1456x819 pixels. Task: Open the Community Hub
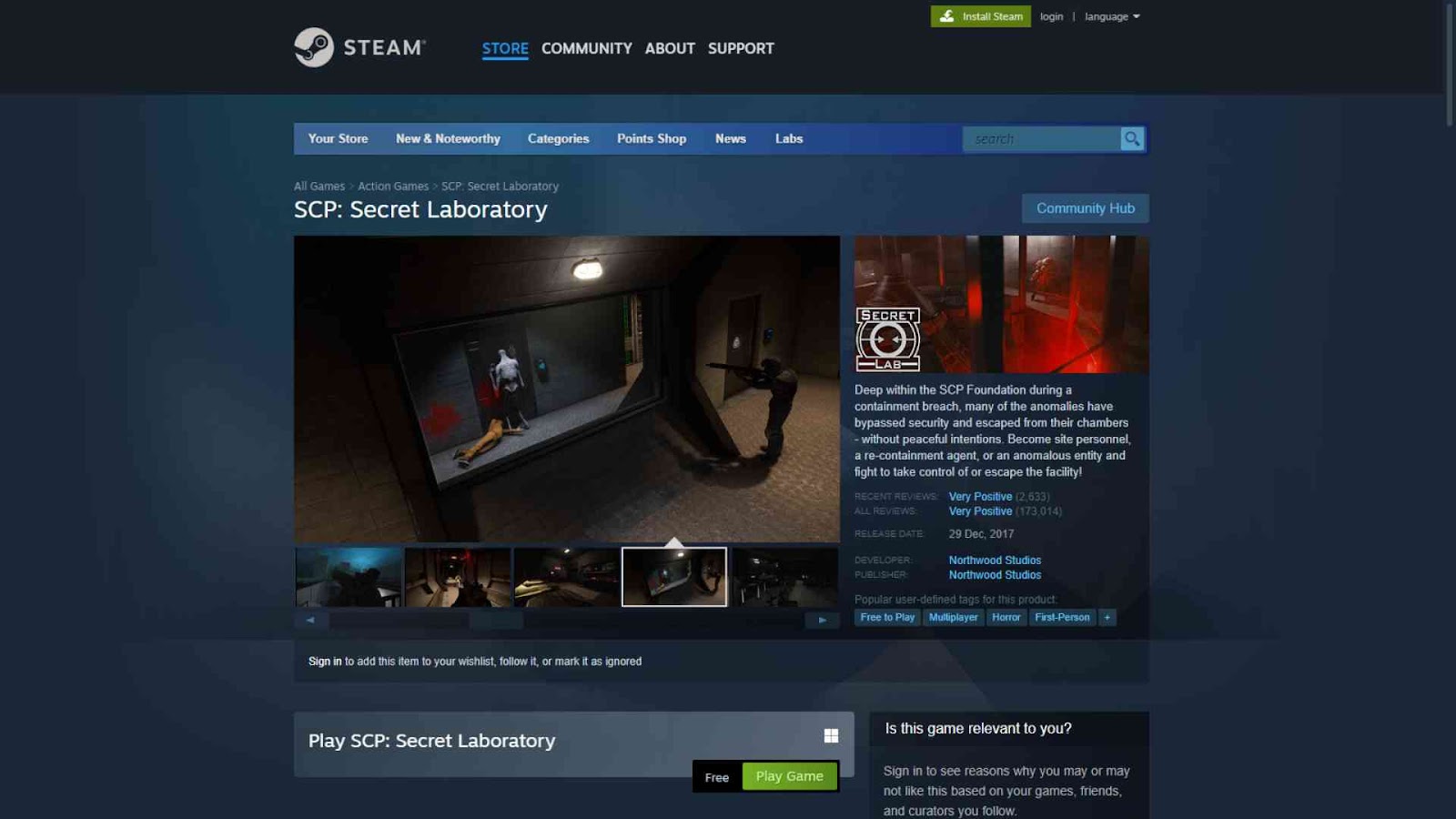pos(1085,208)
